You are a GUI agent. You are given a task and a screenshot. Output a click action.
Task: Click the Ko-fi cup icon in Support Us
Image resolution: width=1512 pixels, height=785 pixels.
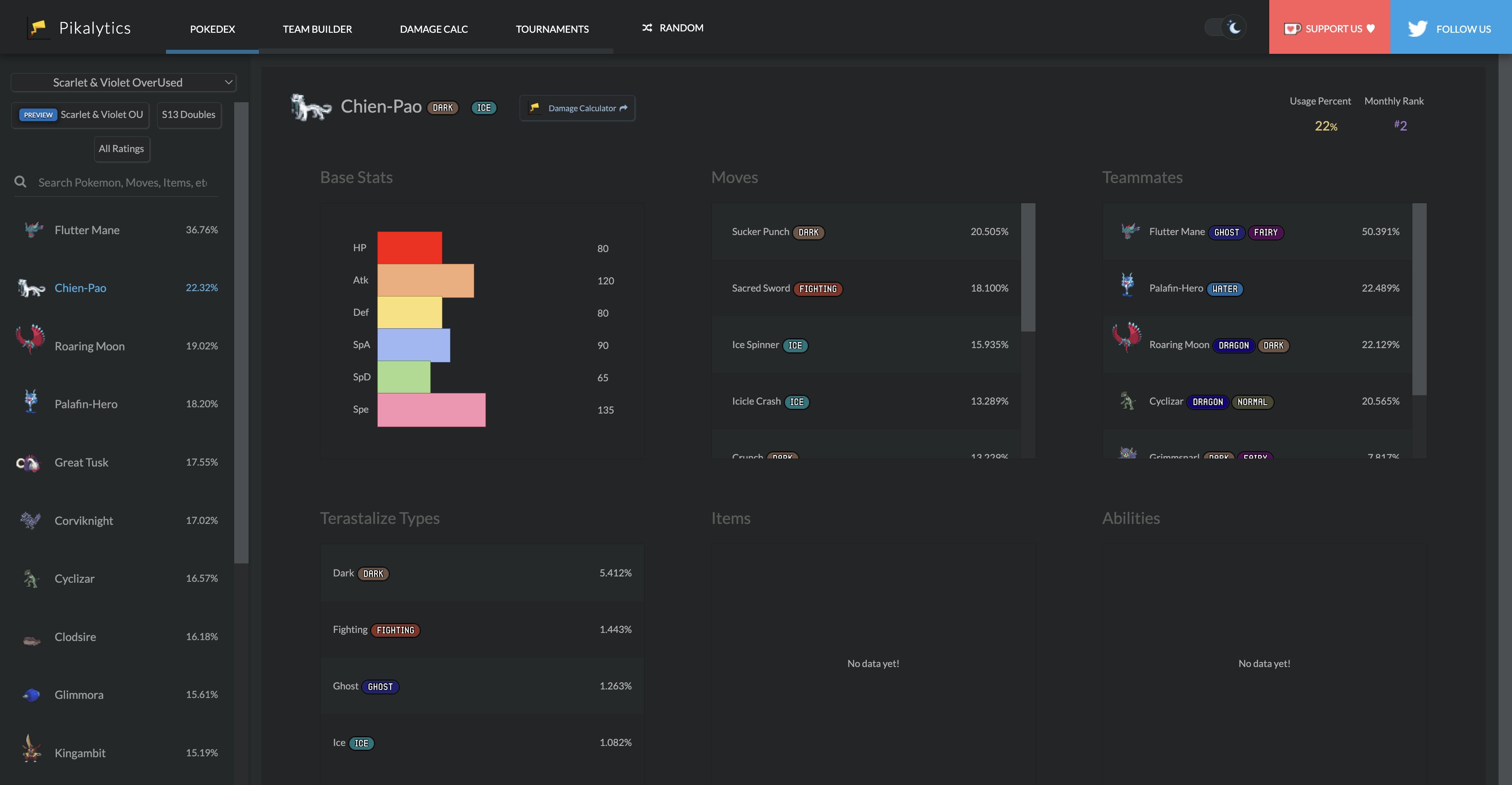point(1292,29)
